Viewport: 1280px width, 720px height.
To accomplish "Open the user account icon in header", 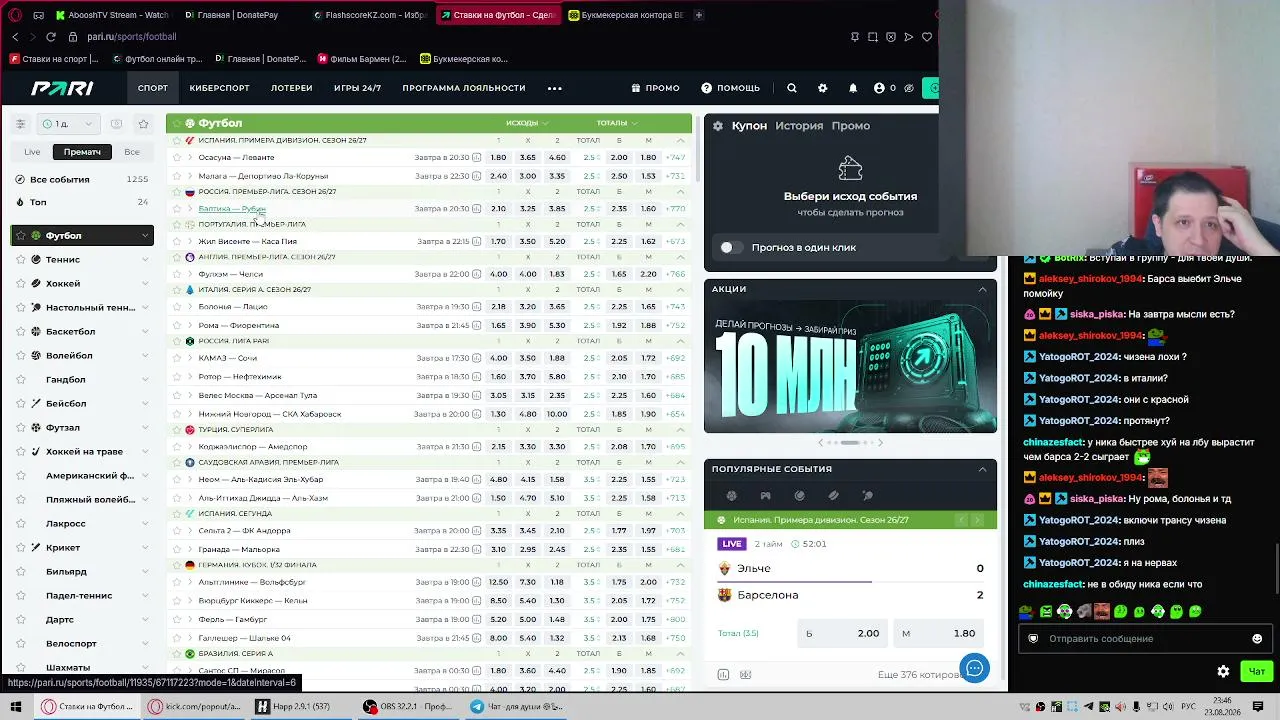I will coord(879,88).
